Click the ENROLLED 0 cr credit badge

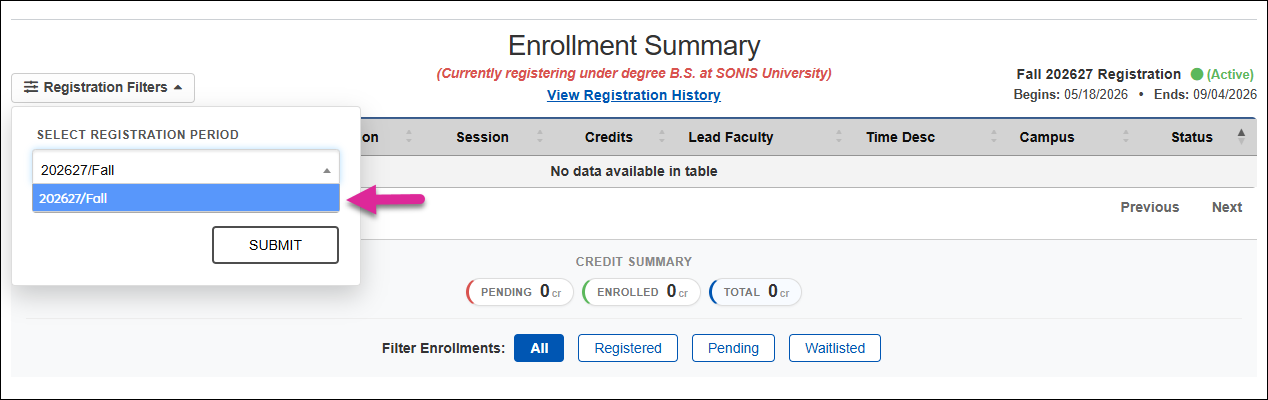[x=640, y=292]
